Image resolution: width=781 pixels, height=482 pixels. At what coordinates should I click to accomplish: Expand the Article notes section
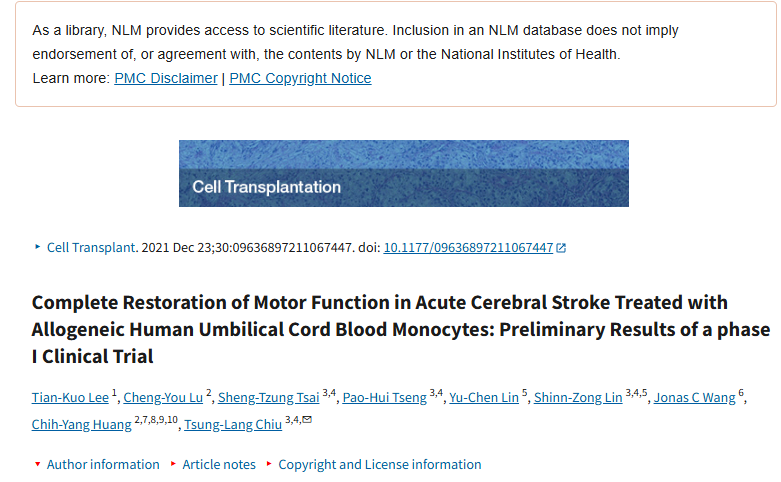[219, 464]
